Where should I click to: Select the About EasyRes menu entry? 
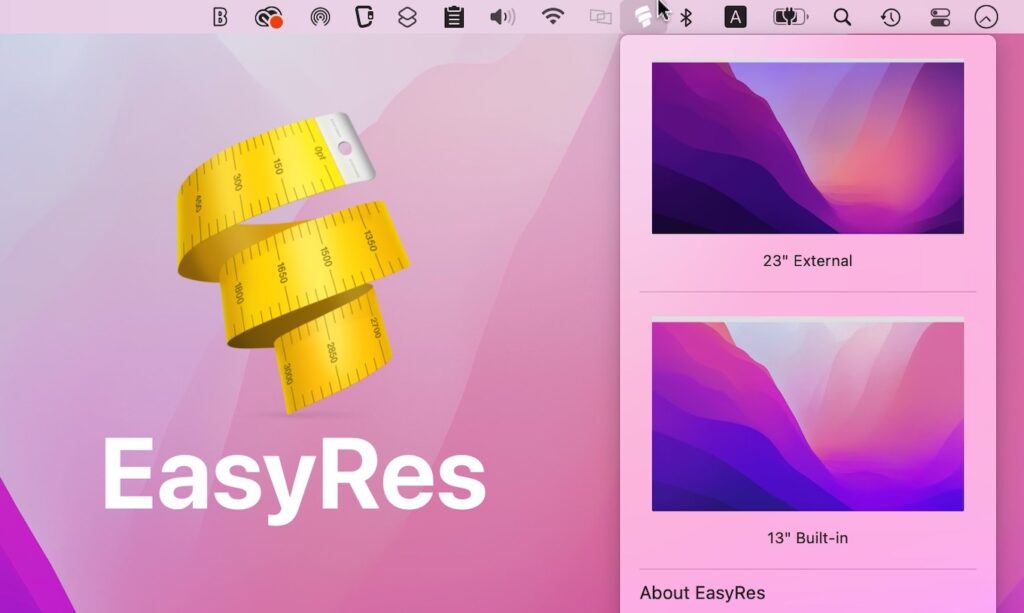703,592
